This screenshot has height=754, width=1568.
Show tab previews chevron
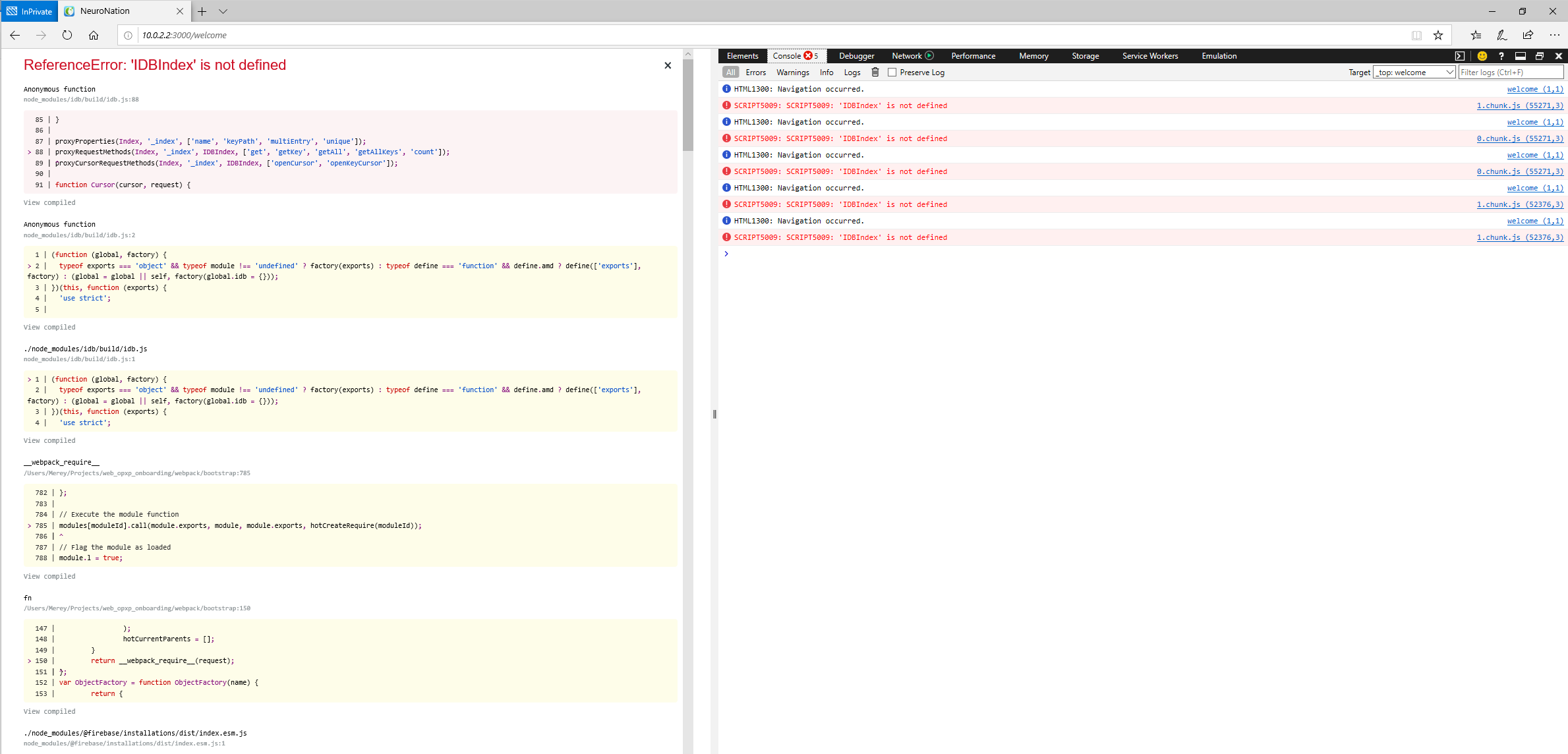pos(223,11)
